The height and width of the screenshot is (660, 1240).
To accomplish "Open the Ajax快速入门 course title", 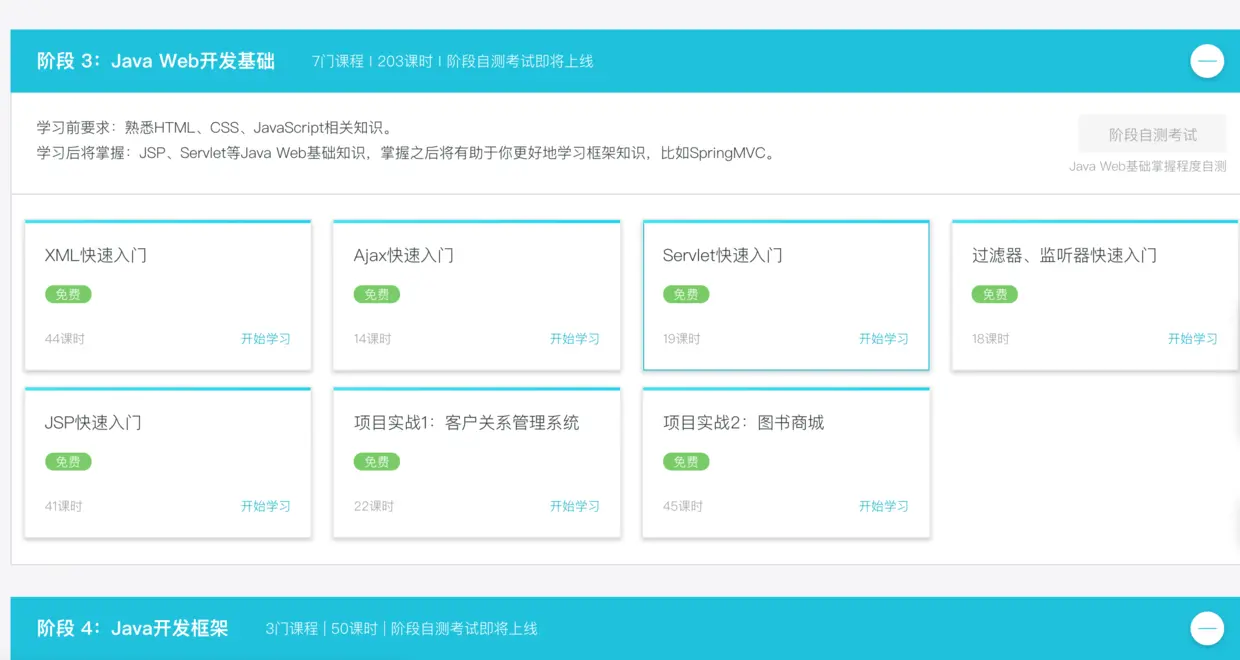I will point(404,255).
